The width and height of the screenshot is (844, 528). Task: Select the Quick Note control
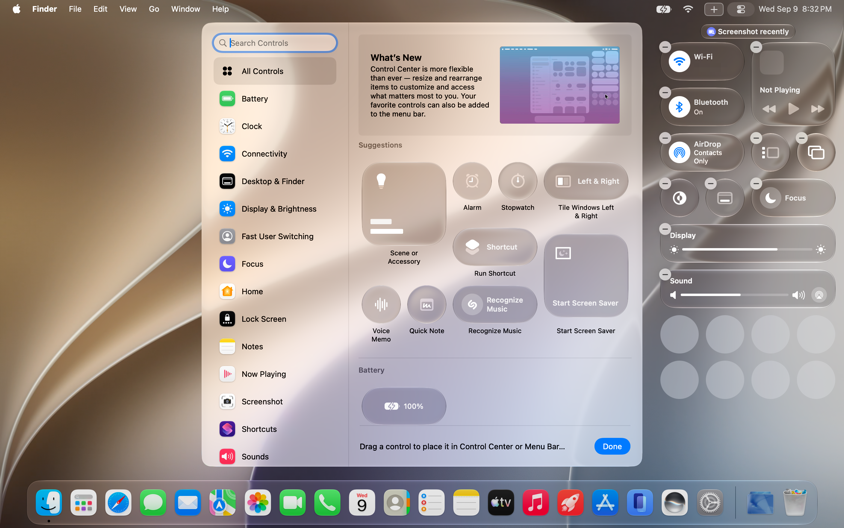pos(426,305)
